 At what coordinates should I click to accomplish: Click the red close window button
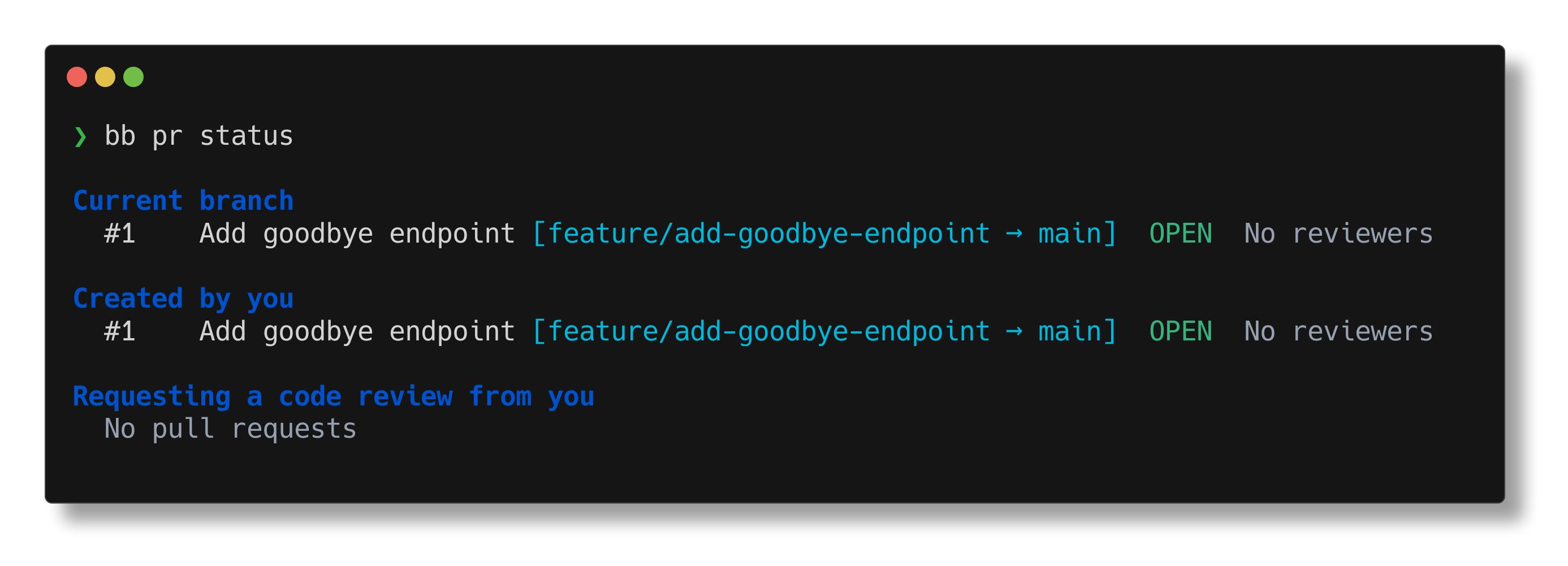(77, 77)
